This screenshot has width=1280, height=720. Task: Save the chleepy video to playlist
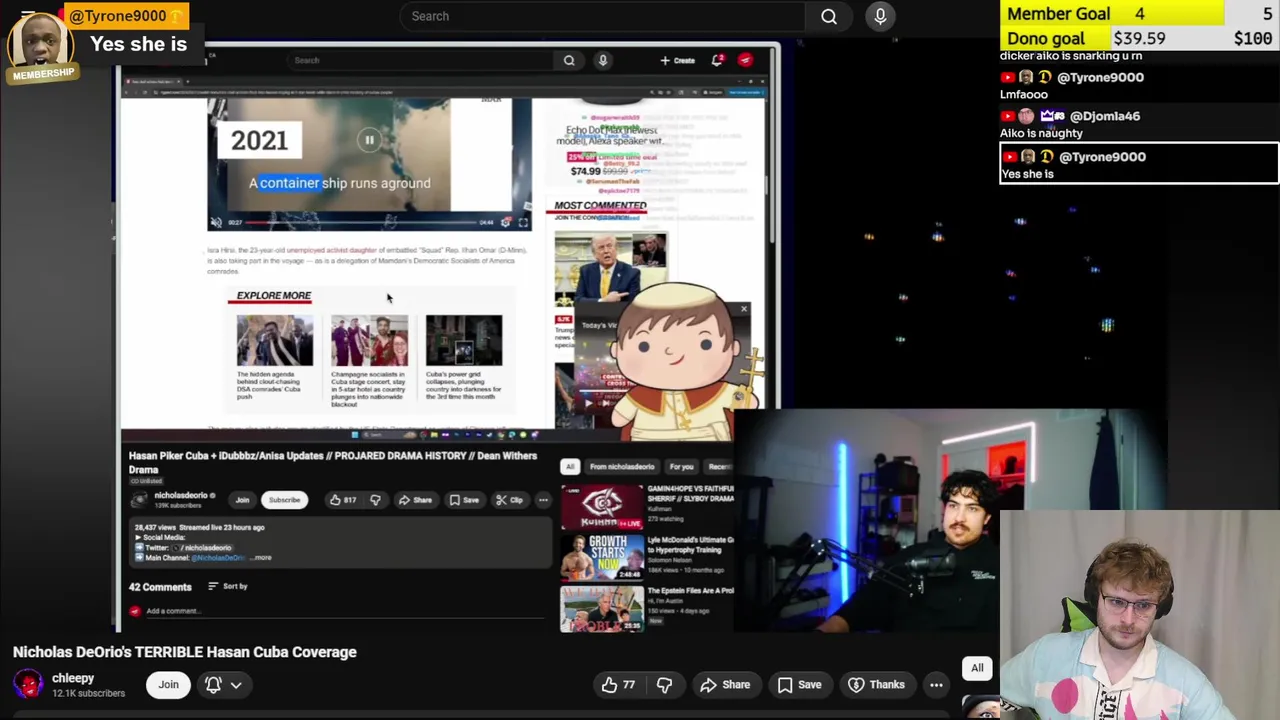coord(800,685)
